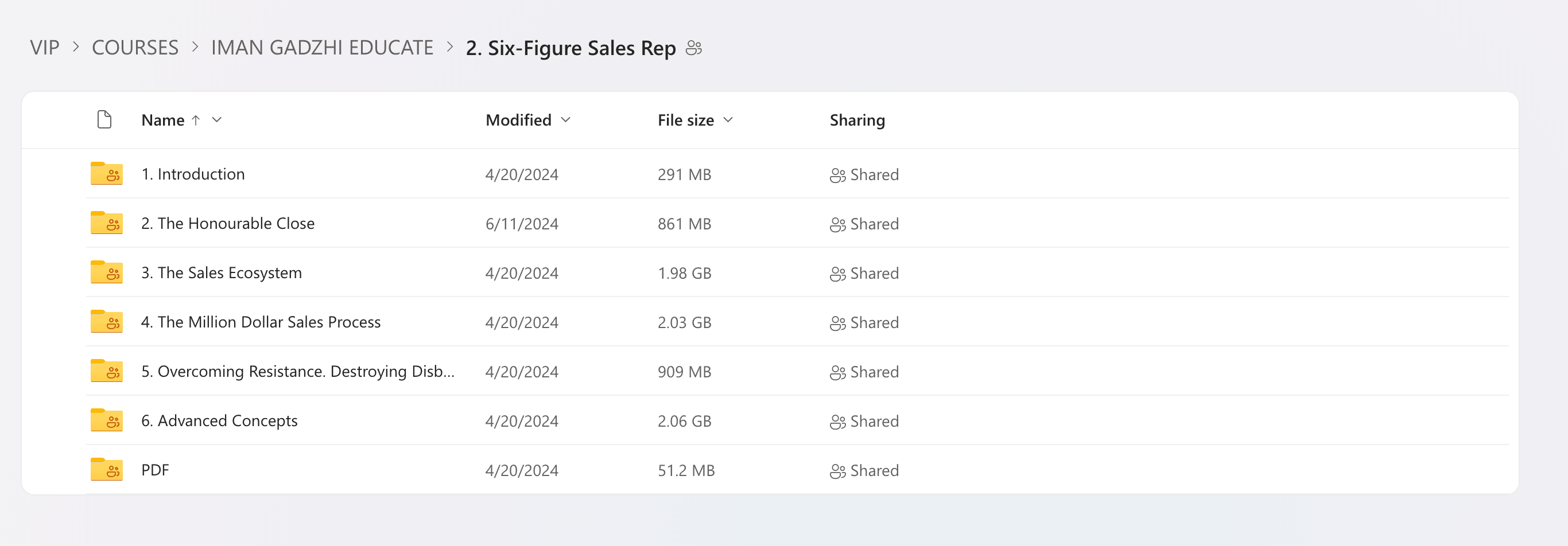Open folder named 5. Overcoming Resistance. Destroying Disb...
The width and height of the screenshot is (1568, 546).
point(298,371)
